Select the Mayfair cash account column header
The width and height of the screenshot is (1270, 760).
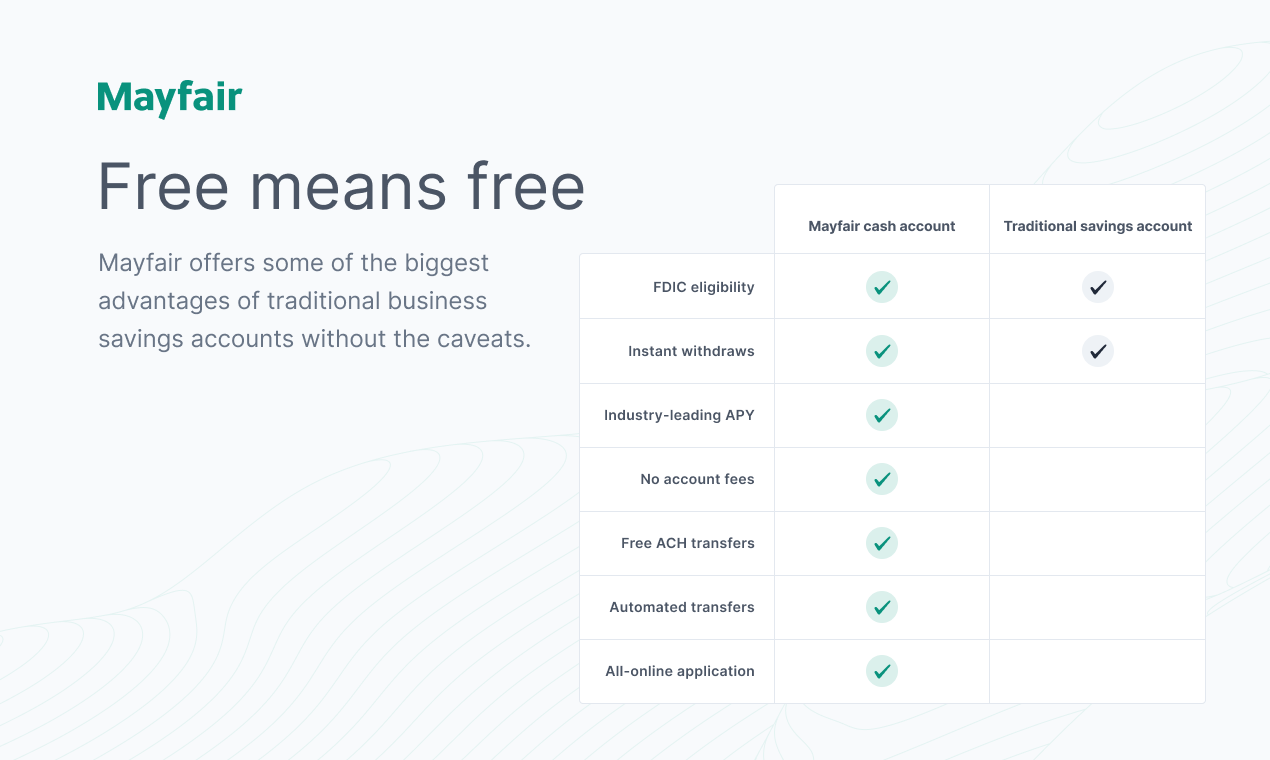coord(882,226)
